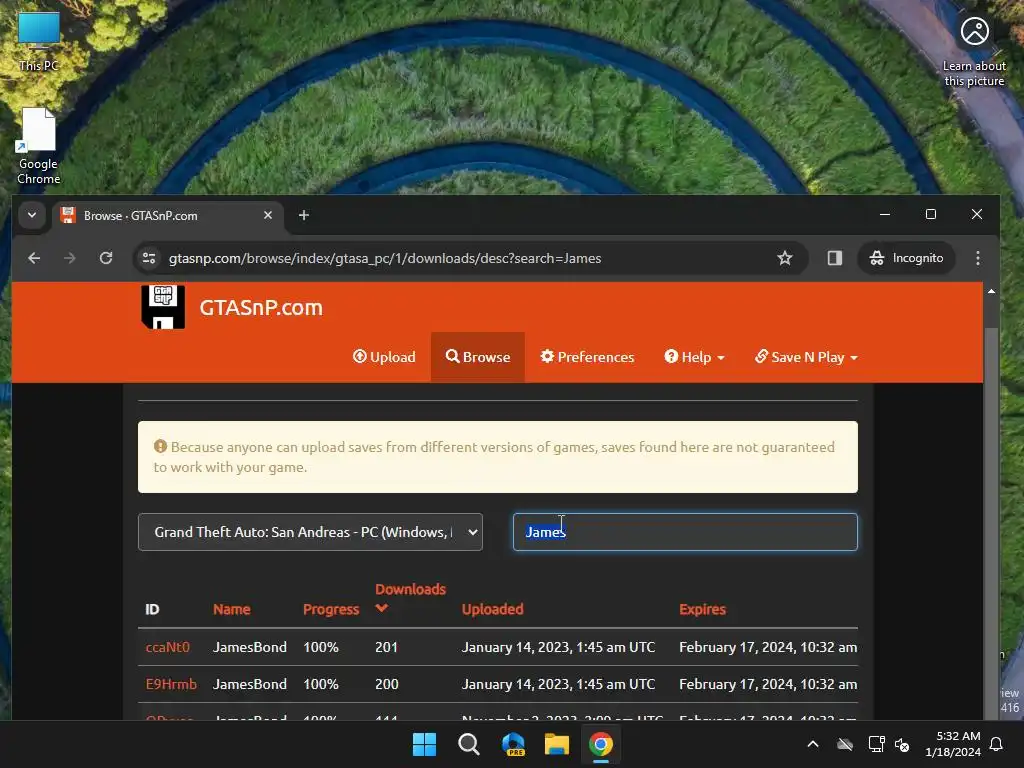Open Preferences from the nav bar
Image resolution: width=1024 pixels, height=768 pixels.
click(587, 357)
